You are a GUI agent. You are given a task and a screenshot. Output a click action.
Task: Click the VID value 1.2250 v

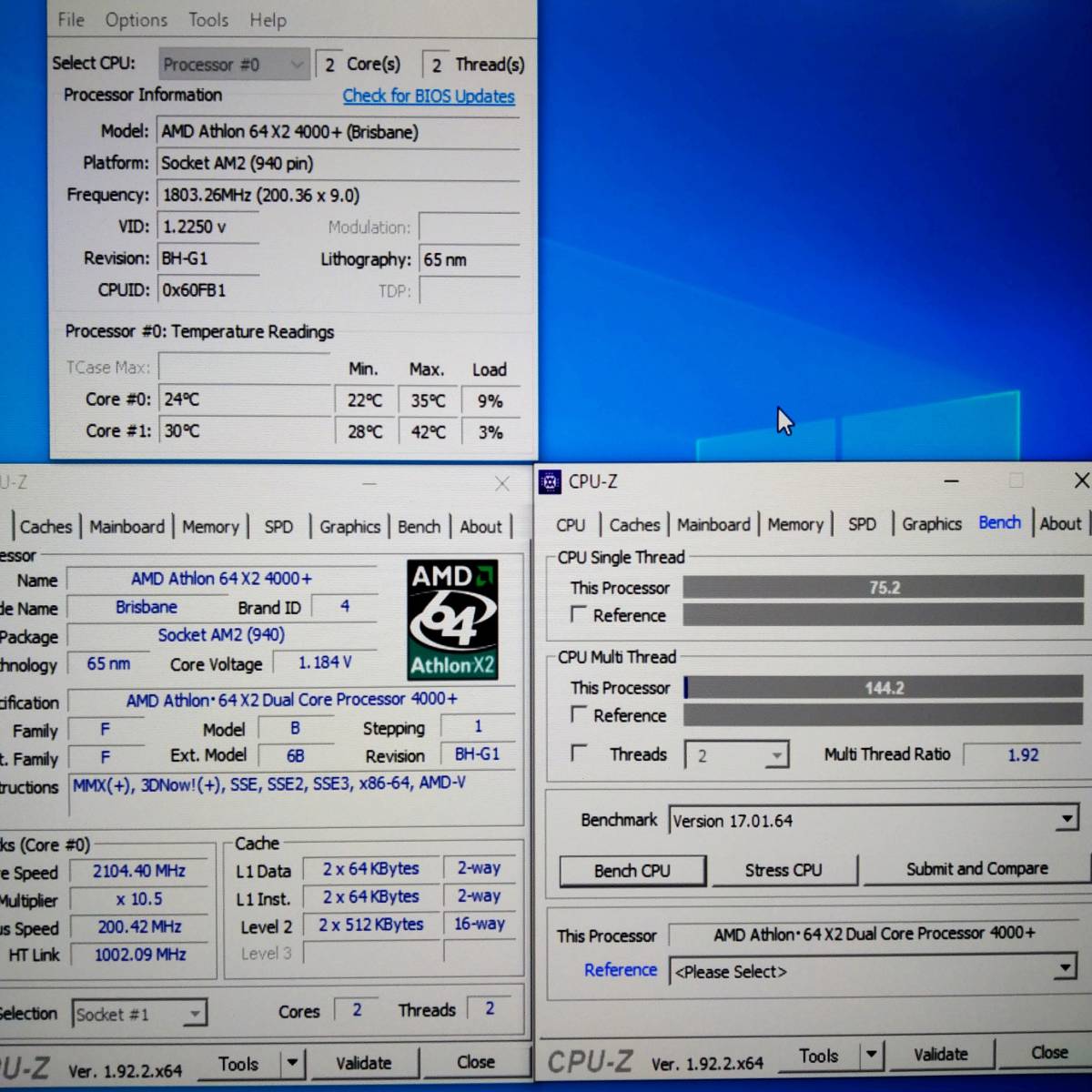coord(209,227)
